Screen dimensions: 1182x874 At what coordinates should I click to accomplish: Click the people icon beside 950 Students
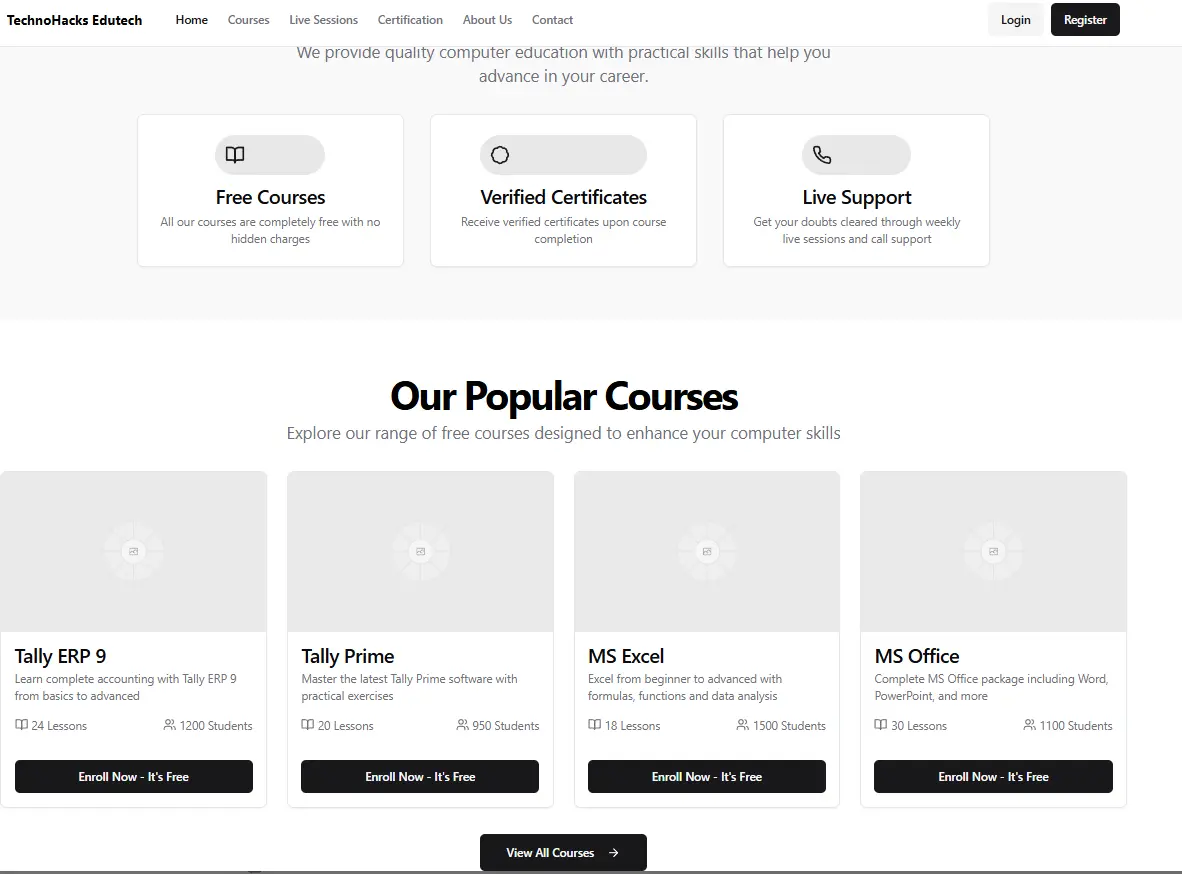[x=462, y=725]
